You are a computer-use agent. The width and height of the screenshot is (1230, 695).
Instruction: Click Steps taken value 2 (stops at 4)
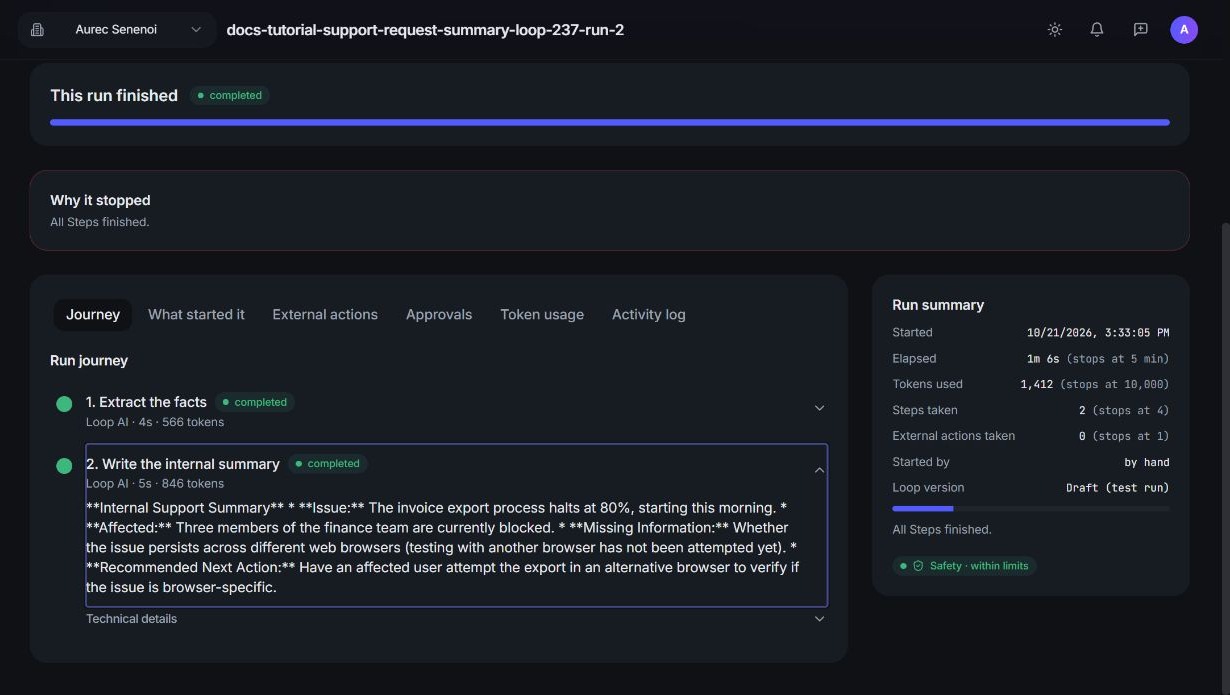tap(1124, 410)
